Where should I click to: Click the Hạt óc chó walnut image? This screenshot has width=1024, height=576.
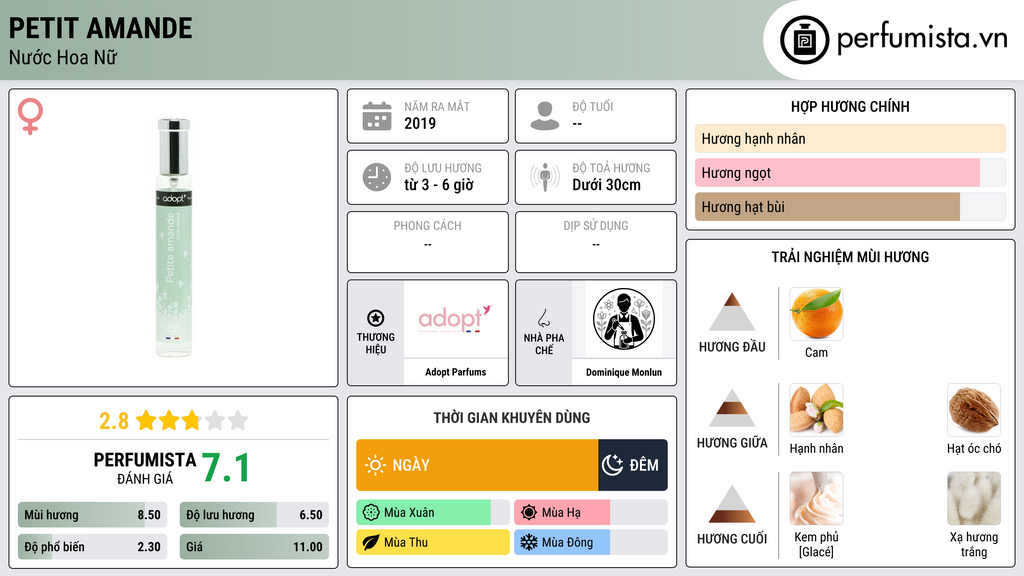[974, 409]
